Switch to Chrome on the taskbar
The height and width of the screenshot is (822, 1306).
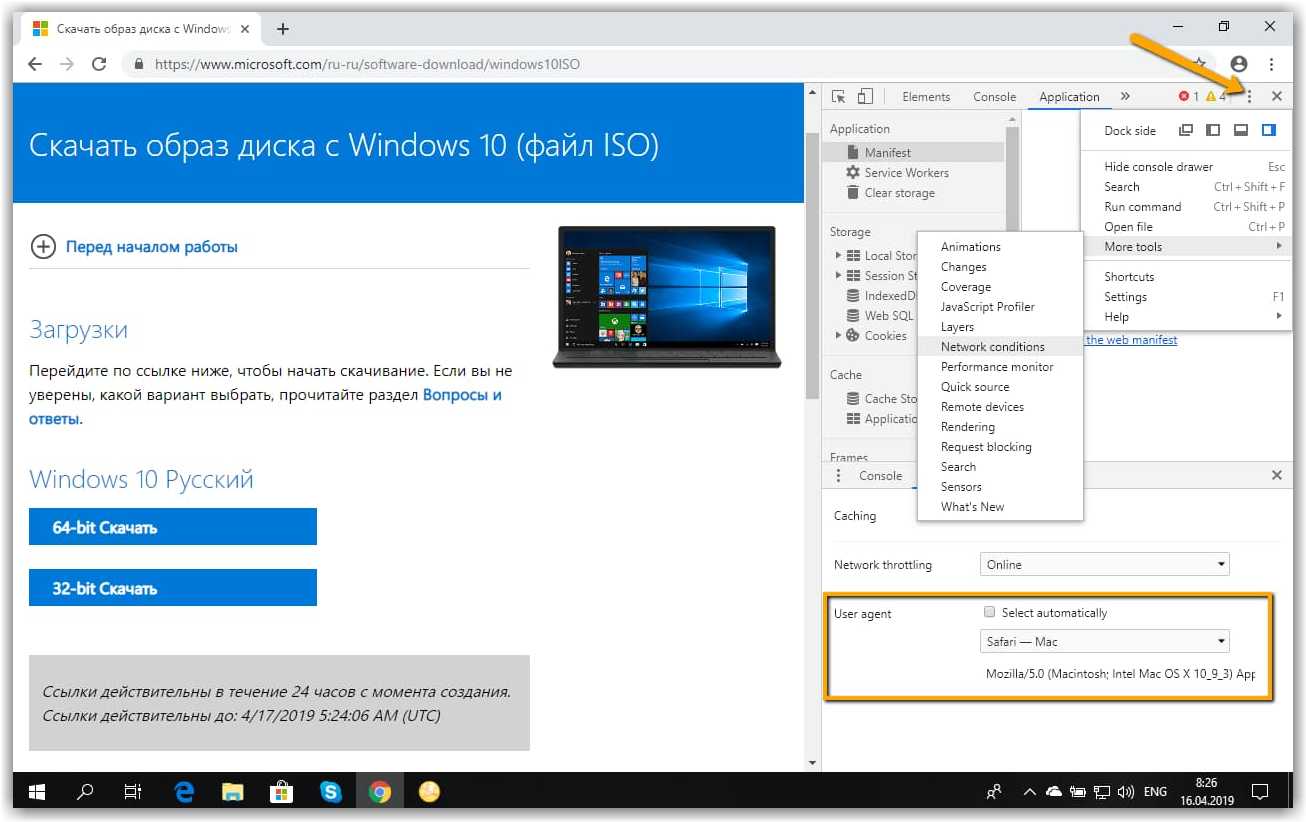tap(380, 792)
